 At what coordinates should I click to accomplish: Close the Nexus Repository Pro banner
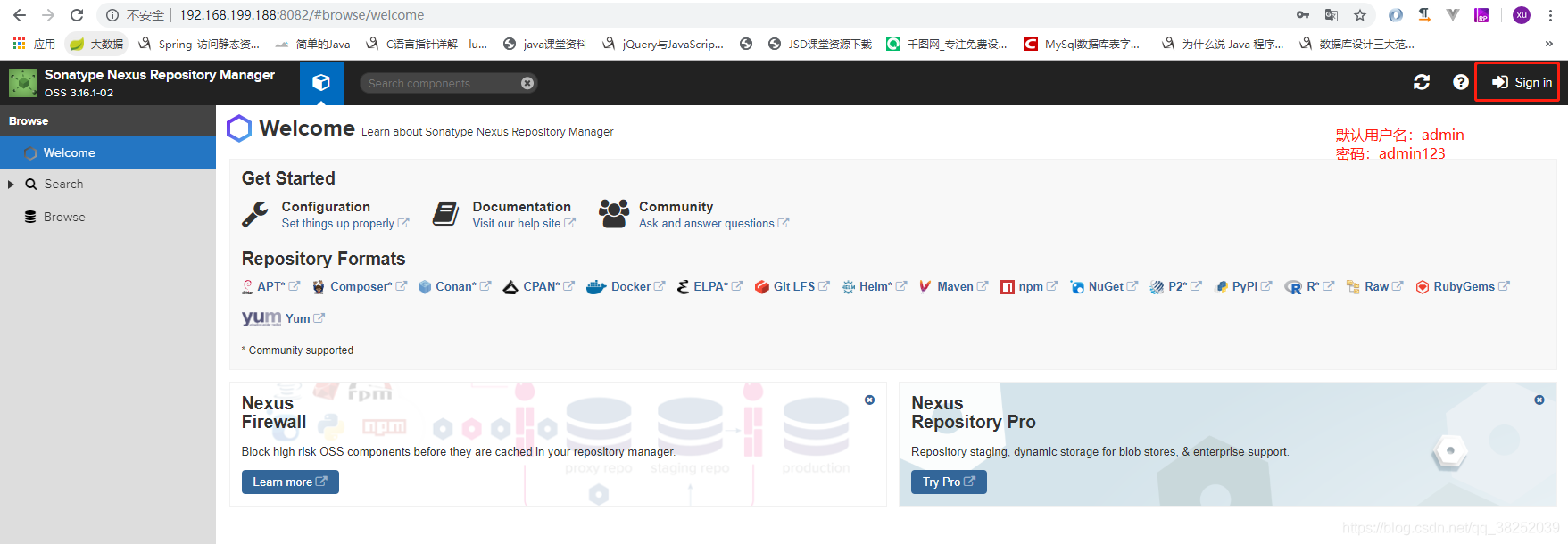pos(1539,400)
